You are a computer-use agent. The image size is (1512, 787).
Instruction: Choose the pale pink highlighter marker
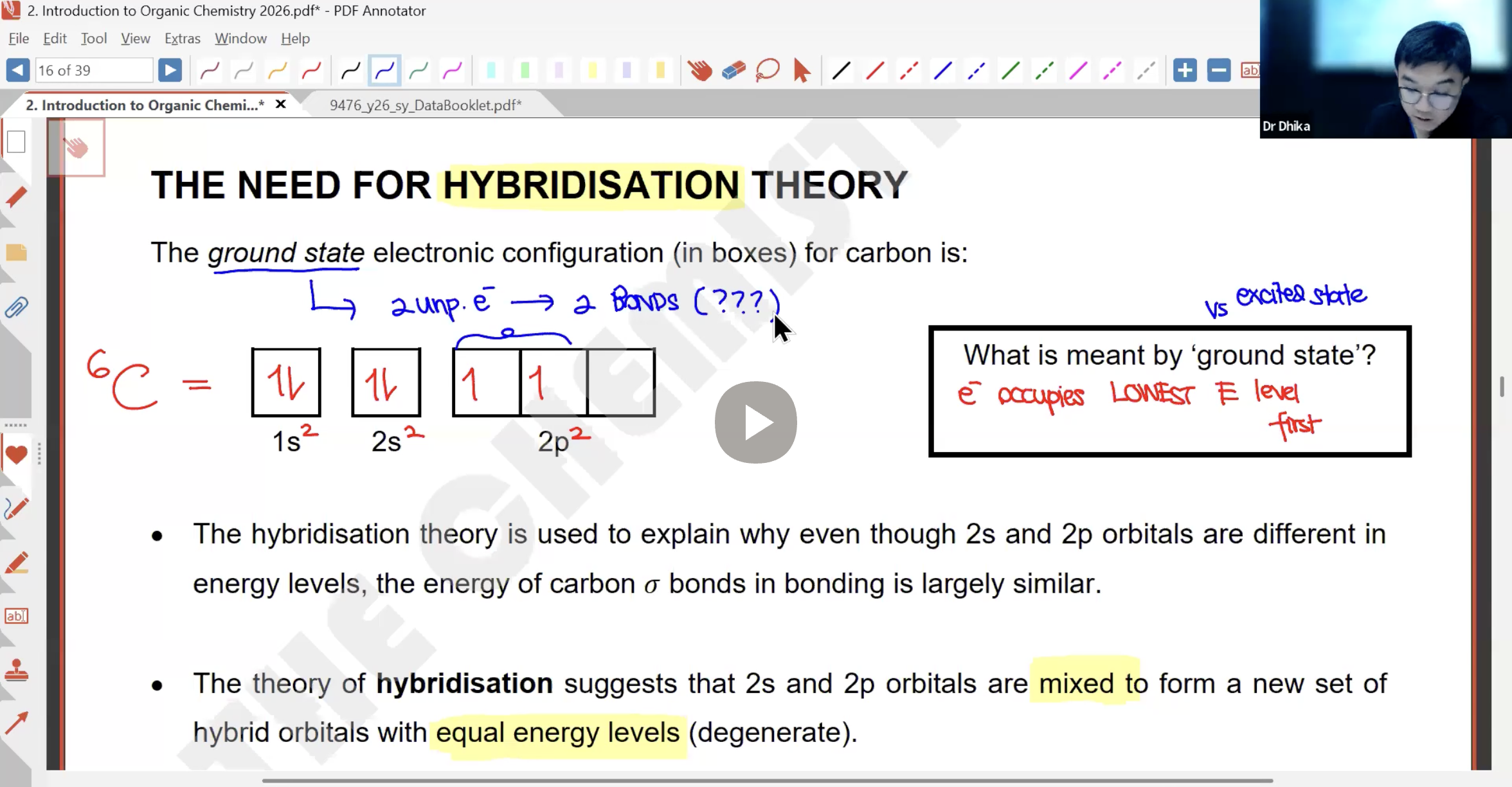click(x=559, y=71)
